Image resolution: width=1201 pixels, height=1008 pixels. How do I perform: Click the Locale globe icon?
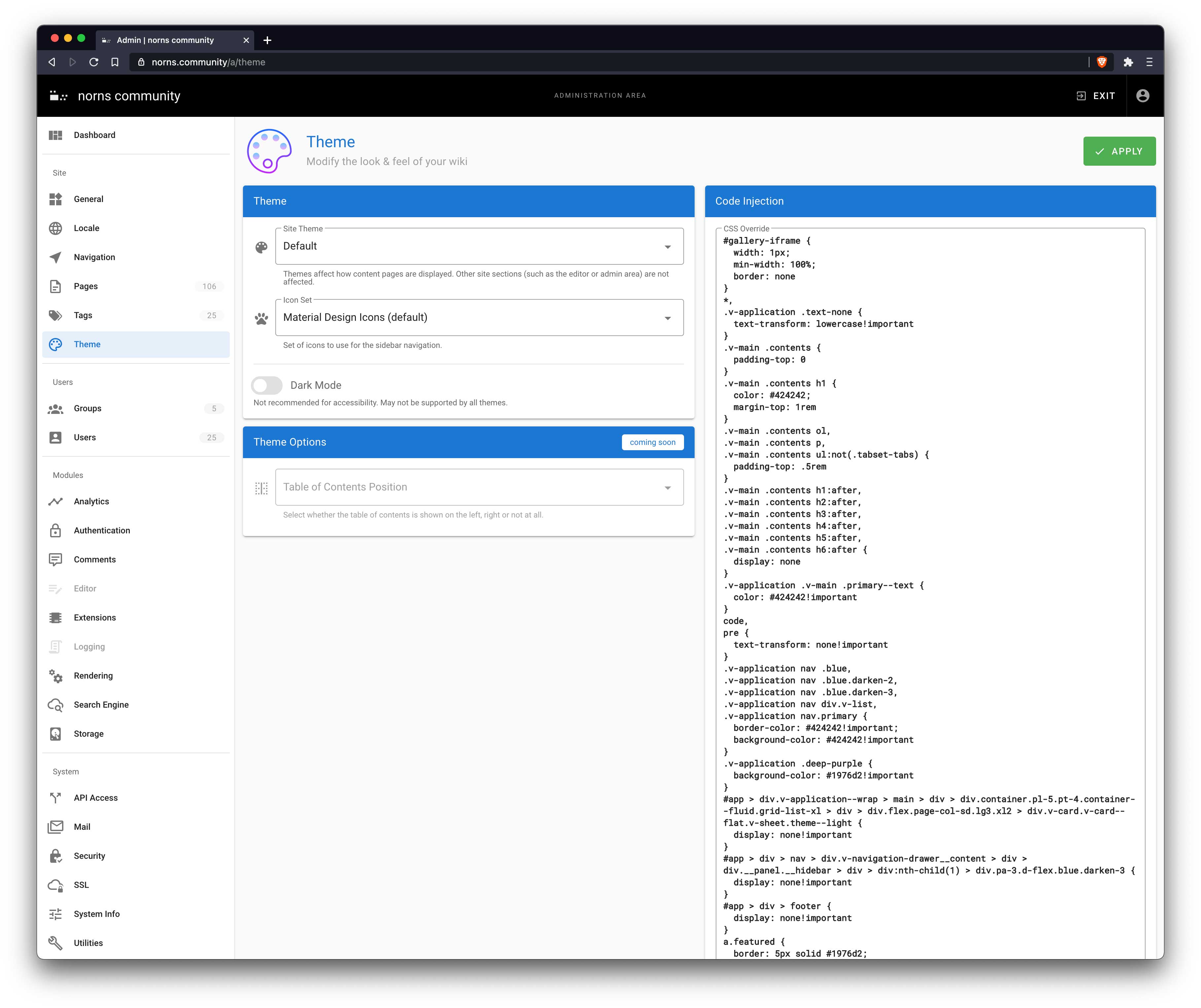[x=55, y=228]
